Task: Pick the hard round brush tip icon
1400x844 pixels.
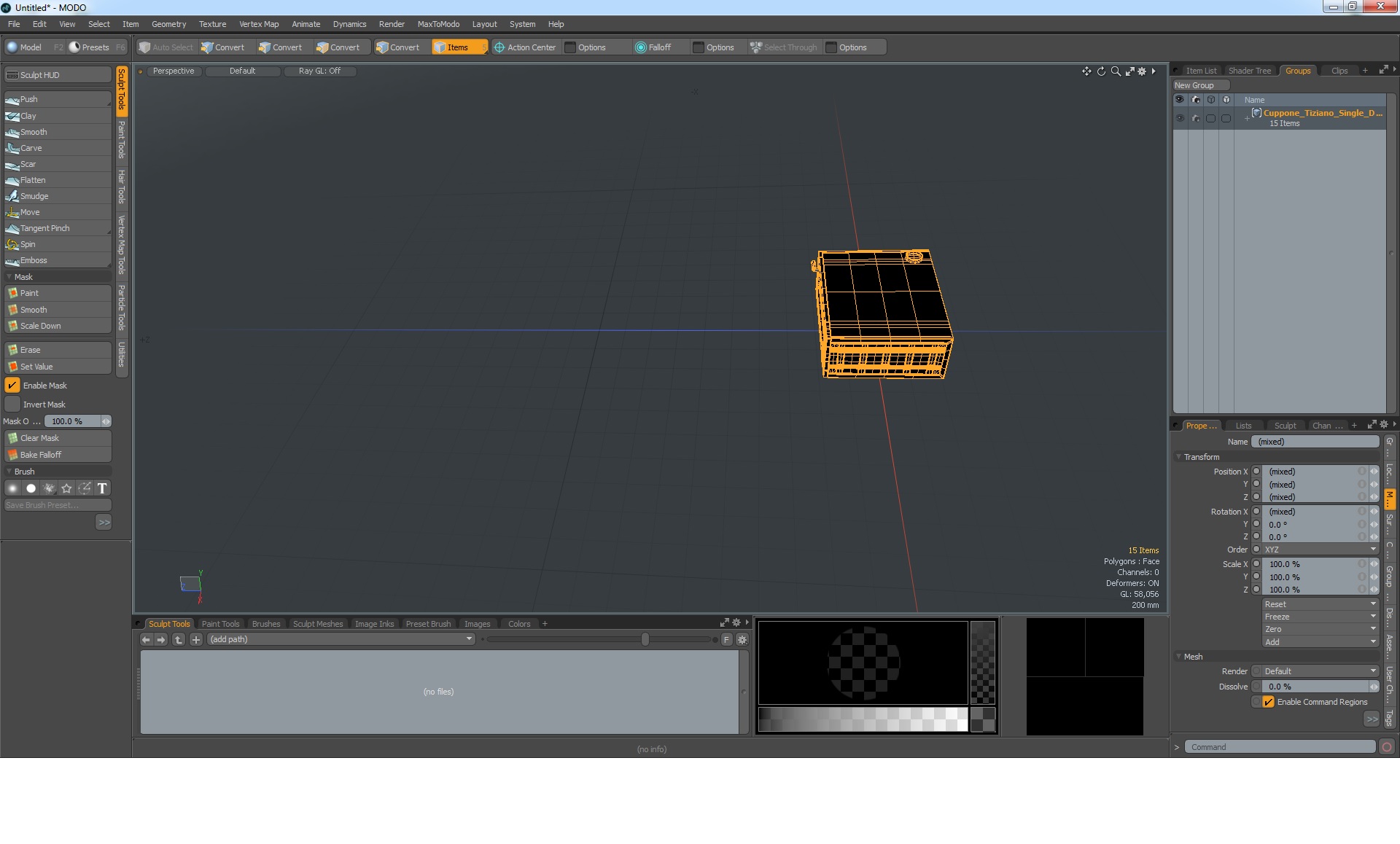Action: (x=31, y=488)
